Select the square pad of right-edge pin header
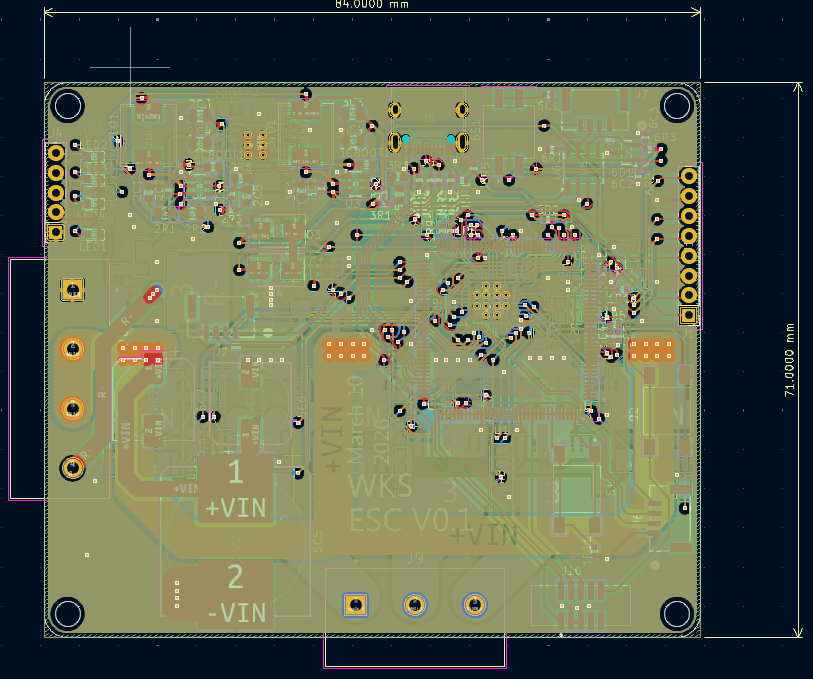 688,315
